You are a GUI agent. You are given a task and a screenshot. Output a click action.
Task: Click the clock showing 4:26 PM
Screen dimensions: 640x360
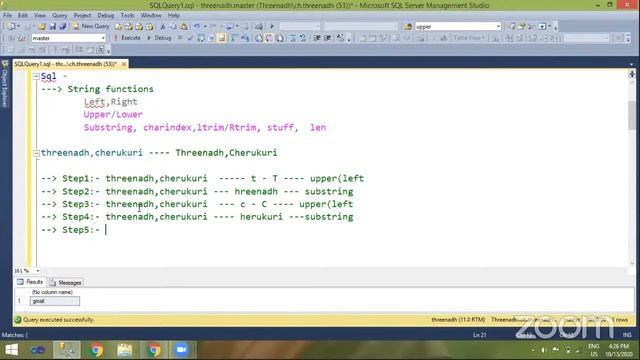point(619,347)
